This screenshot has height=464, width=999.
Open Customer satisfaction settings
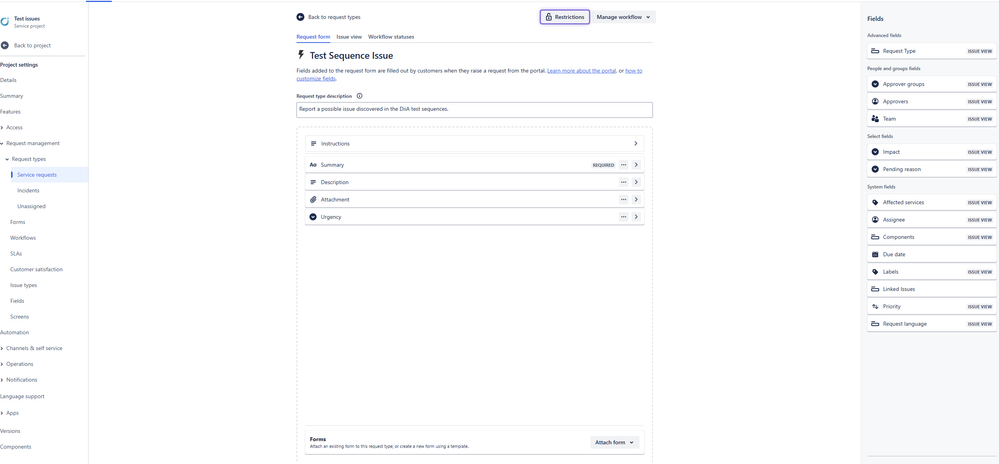(36, 270)
